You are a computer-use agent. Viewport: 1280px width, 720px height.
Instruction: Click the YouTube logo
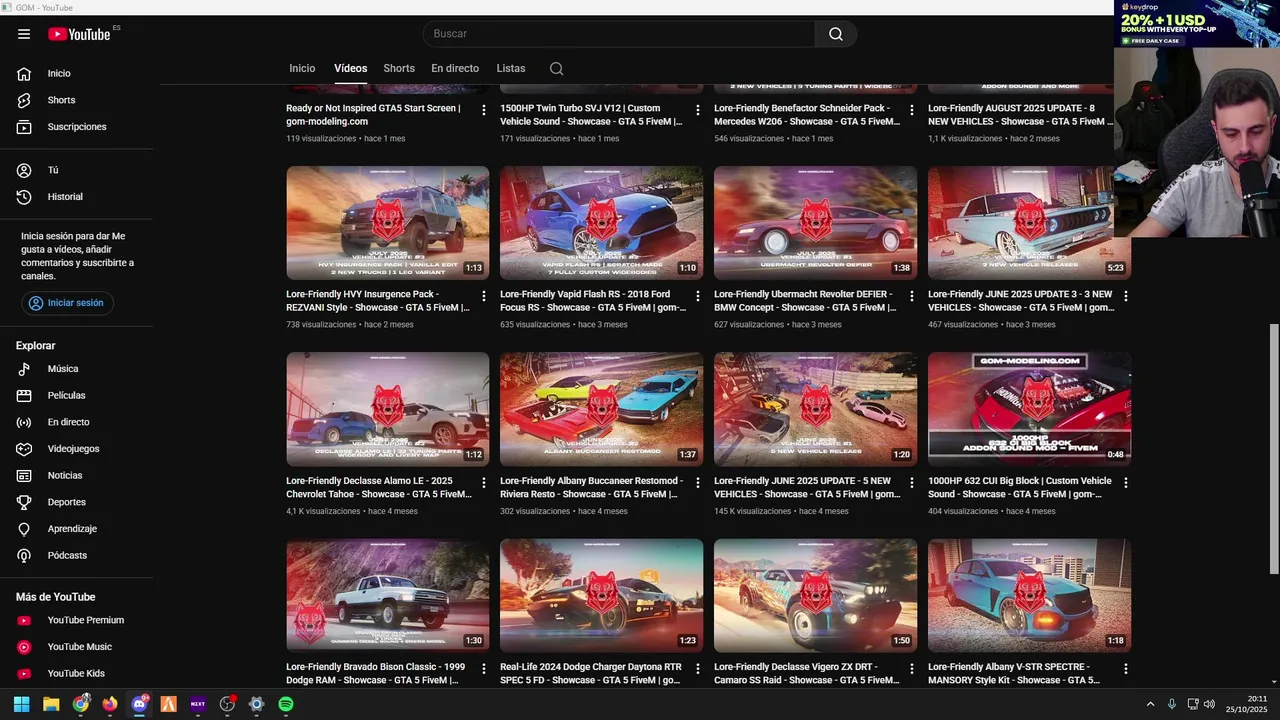pos(79,34)
